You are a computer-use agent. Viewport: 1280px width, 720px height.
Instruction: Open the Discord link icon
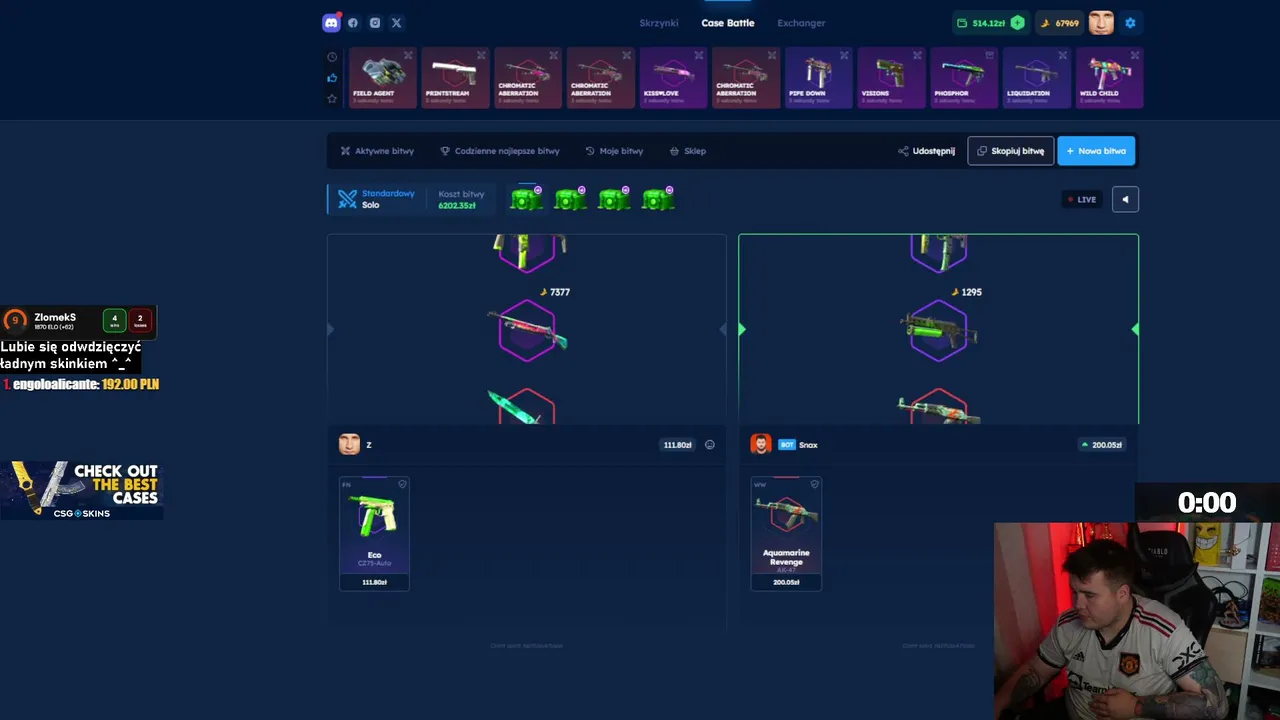(x=331, y=23)
